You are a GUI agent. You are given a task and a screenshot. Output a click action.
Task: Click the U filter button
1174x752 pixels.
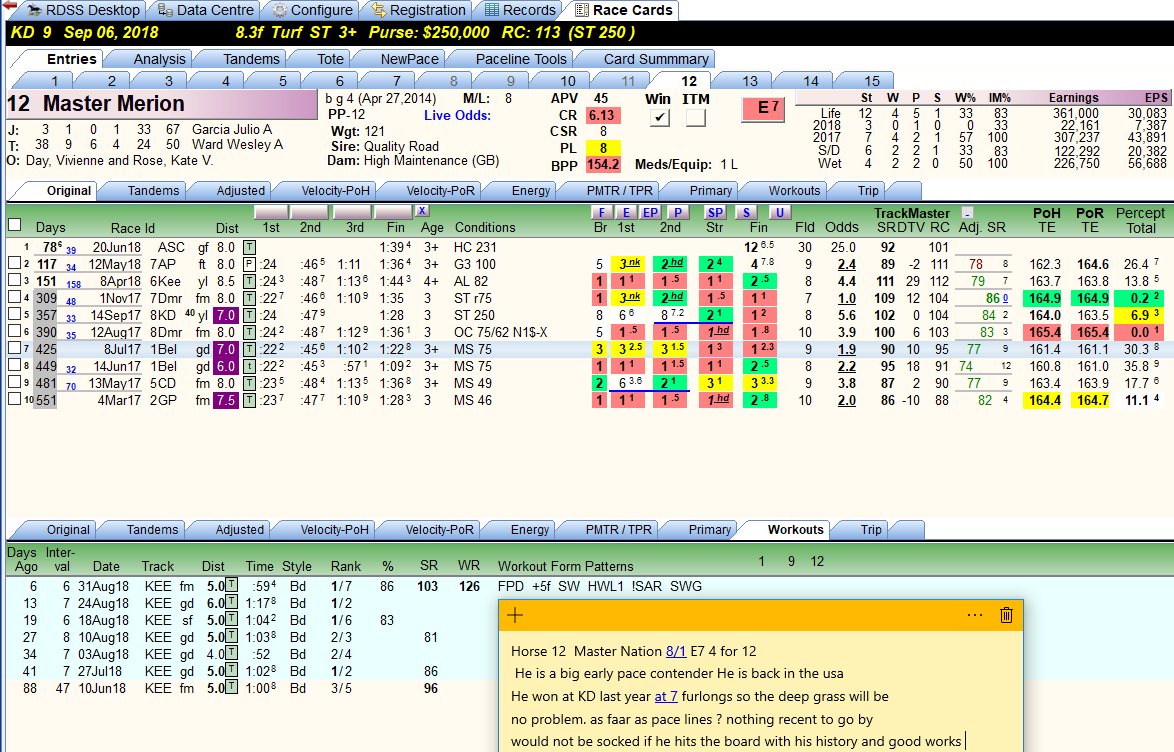779,213
